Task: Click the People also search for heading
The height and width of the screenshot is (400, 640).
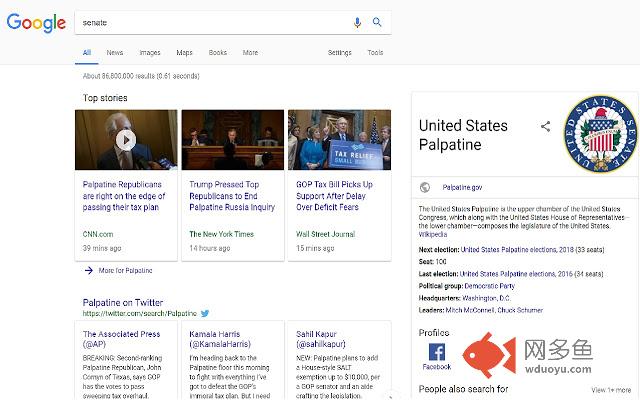Action: point(463,389)
